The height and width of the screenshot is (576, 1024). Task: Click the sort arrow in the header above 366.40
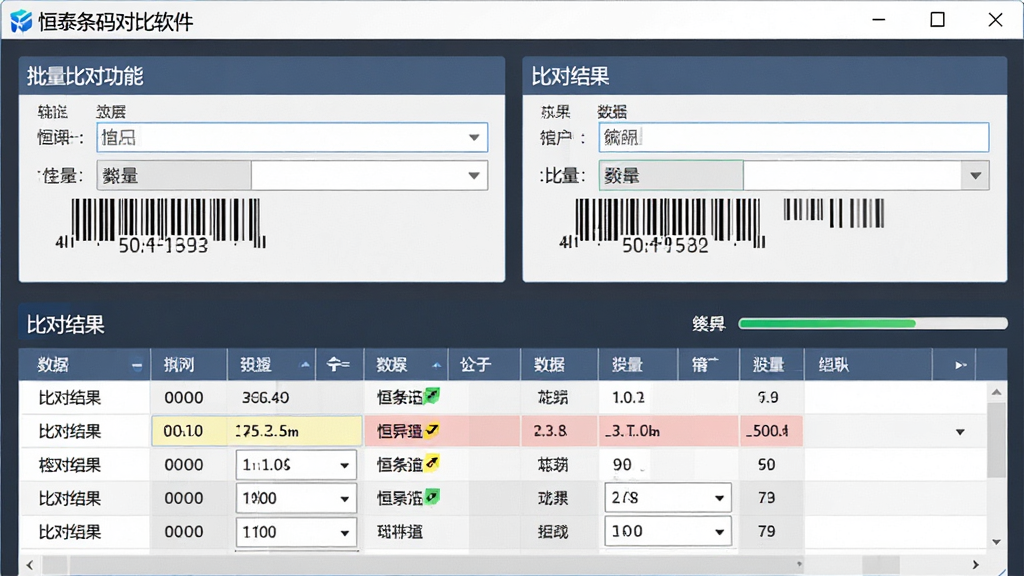[x=304, y=365]
